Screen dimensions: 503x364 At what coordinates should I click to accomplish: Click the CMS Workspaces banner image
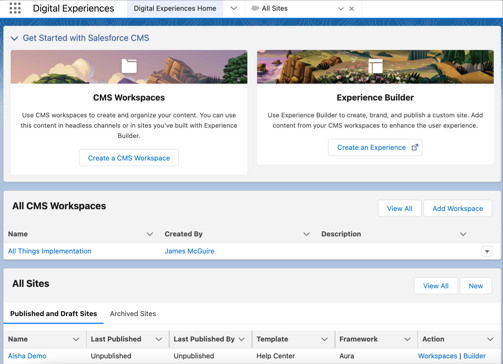[129, 67]
